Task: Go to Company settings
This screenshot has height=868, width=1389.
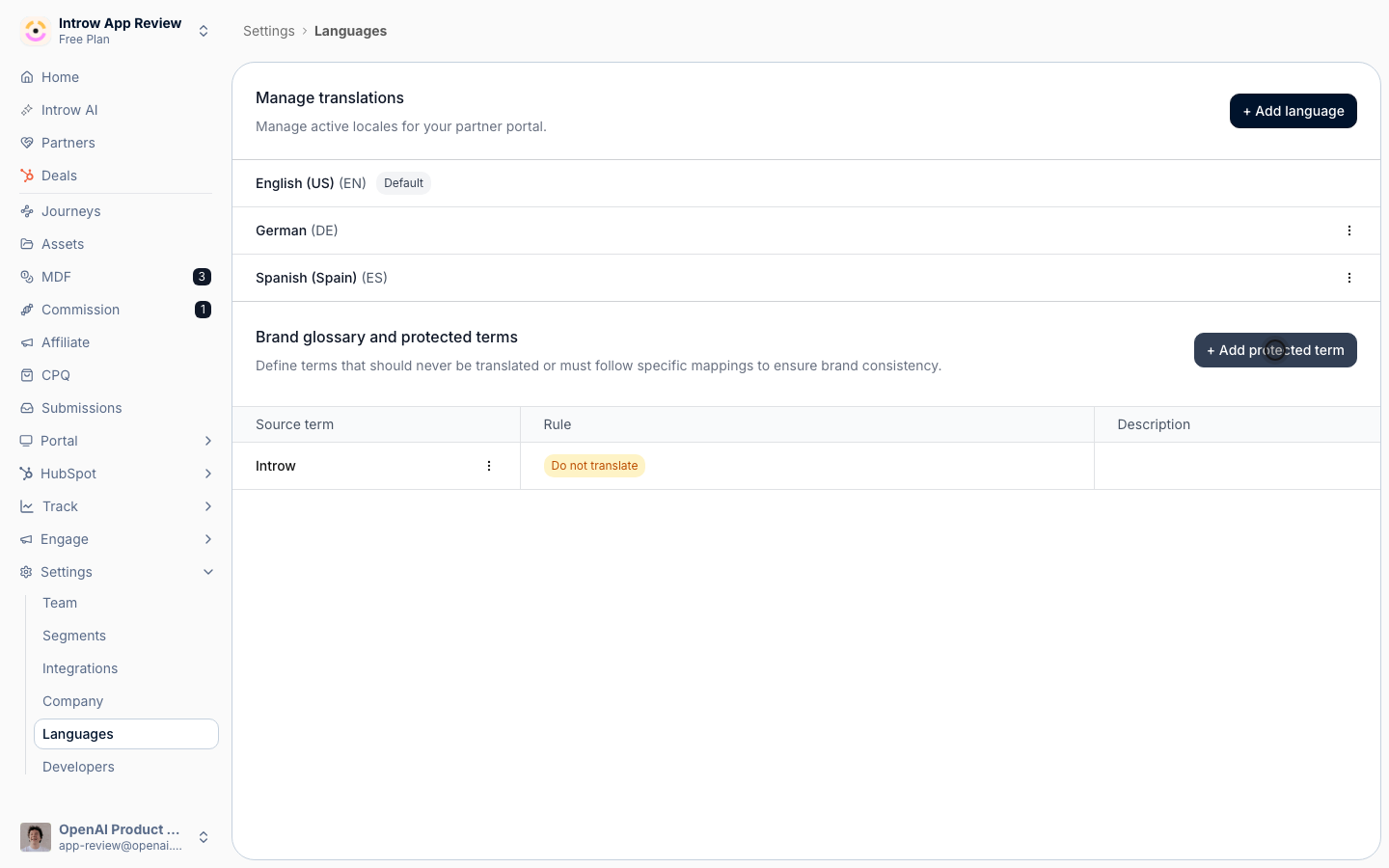Action: tap(72, 701)
